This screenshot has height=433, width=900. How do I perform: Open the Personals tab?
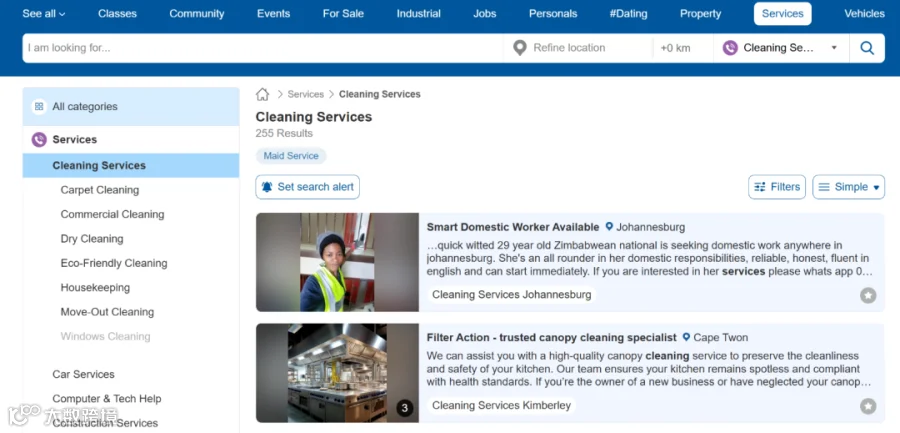coord(553,14)
